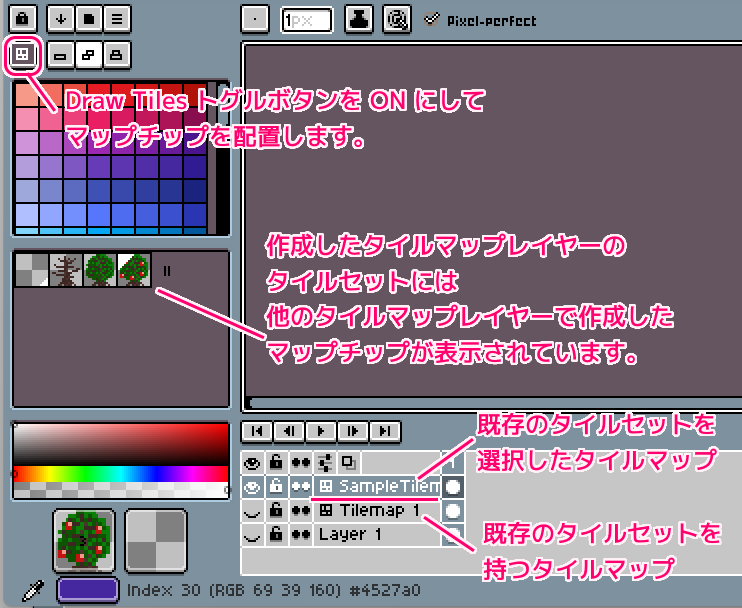Open the brush Dynamics icon
The height and width of the screenshot is (608, 742).
(396, 20)
